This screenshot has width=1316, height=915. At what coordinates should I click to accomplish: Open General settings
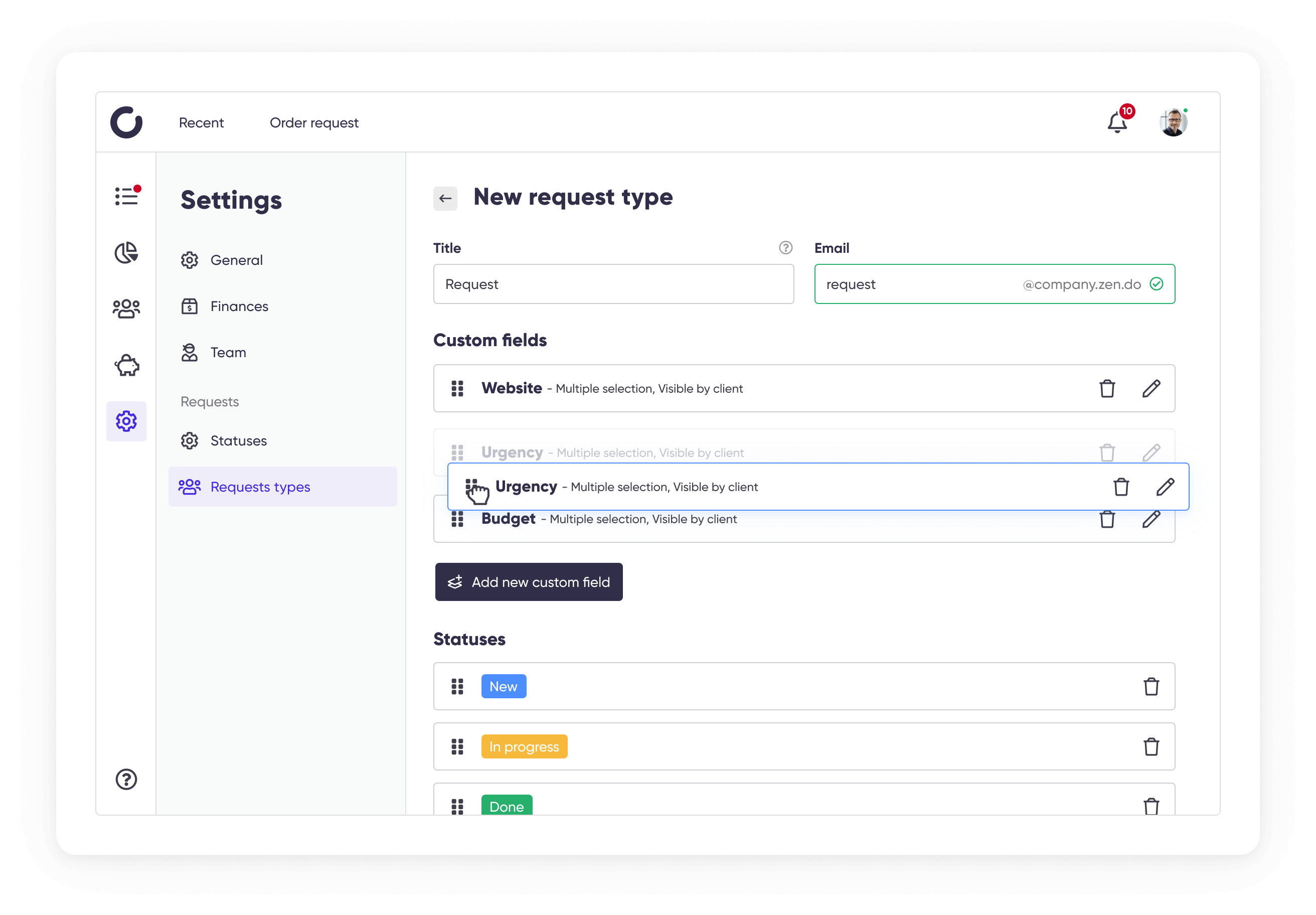pyautogui.click(x=222, y=260)
